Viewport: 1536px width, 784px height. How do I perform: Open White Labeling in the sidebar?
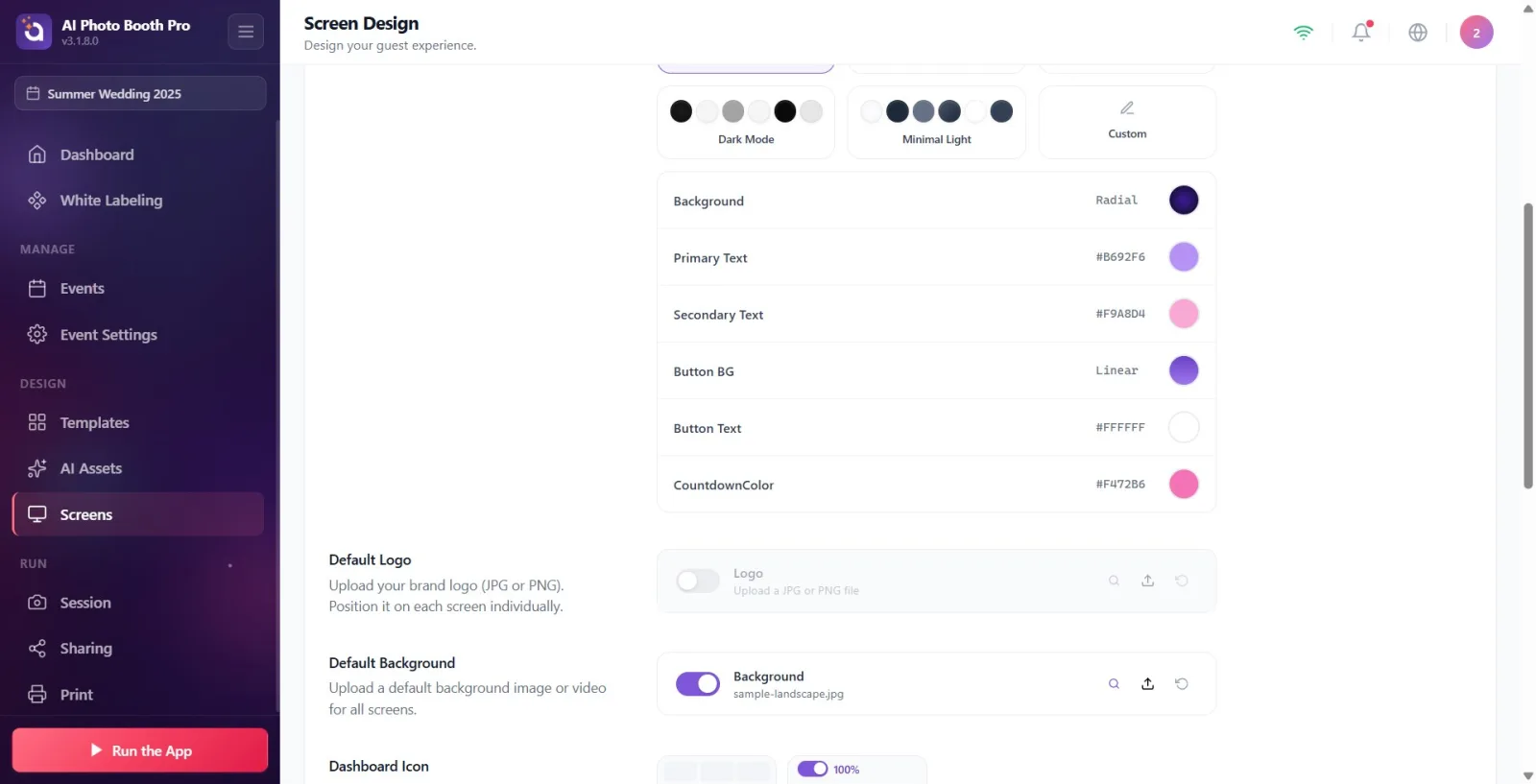click(138, 201)
